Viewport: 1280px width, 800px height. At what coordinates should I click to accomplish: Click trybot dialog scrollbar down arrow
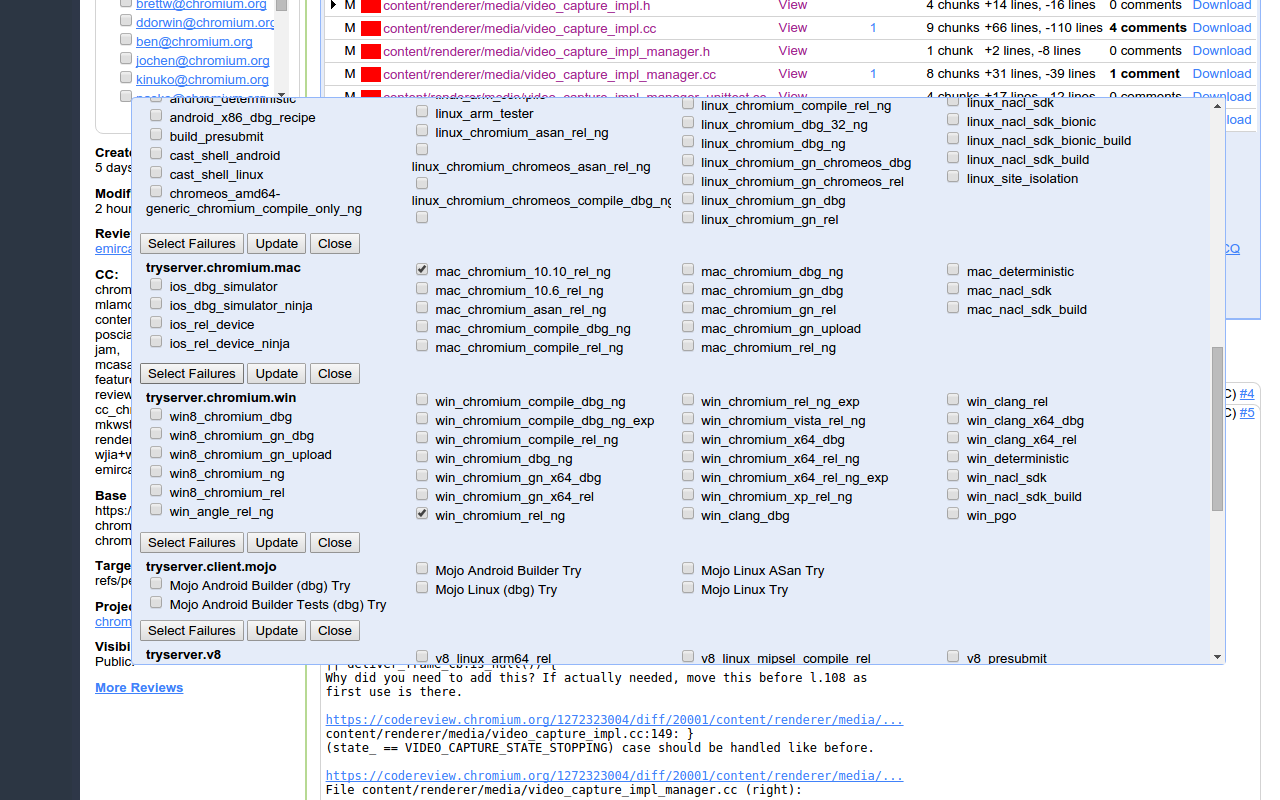click(1217, 657)
